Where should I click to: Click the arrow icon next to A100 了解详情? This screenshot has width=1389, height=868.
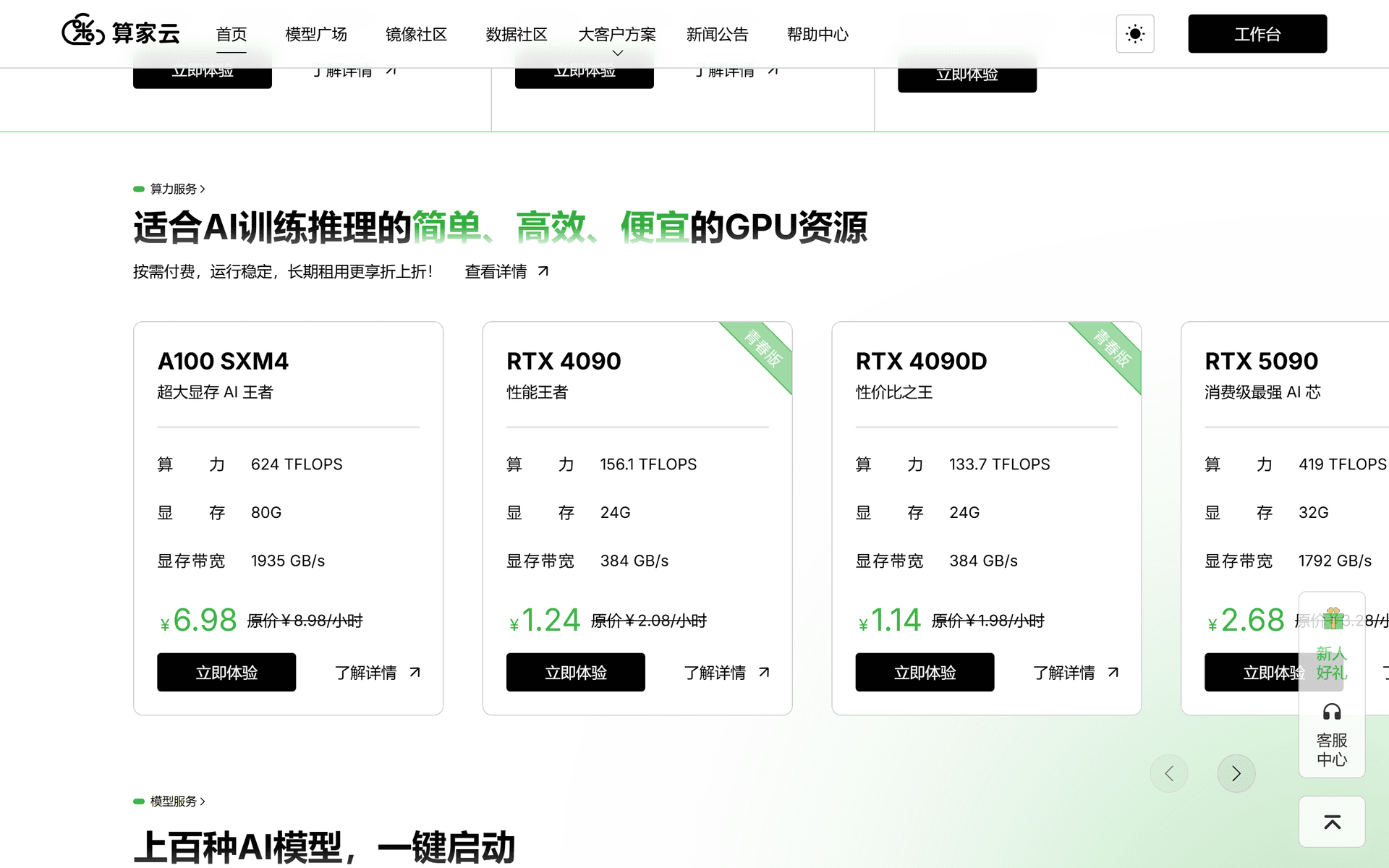[415, 672]
